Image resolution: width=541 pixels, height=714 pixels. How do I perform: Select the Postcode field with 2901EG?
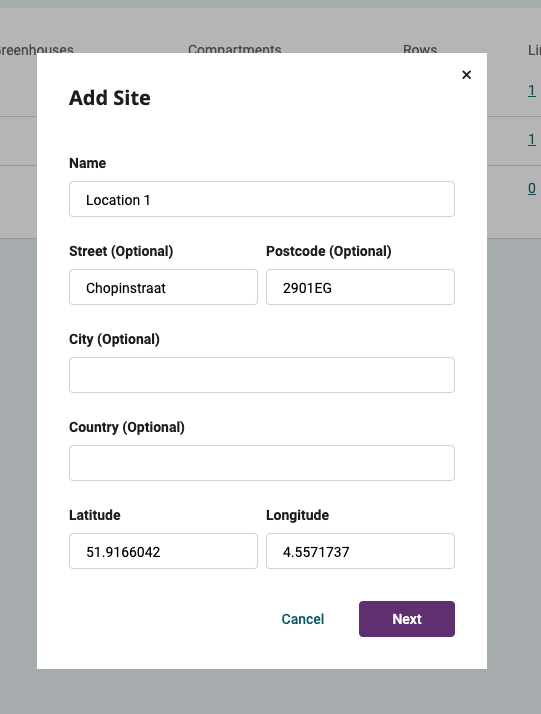(360, 287)
